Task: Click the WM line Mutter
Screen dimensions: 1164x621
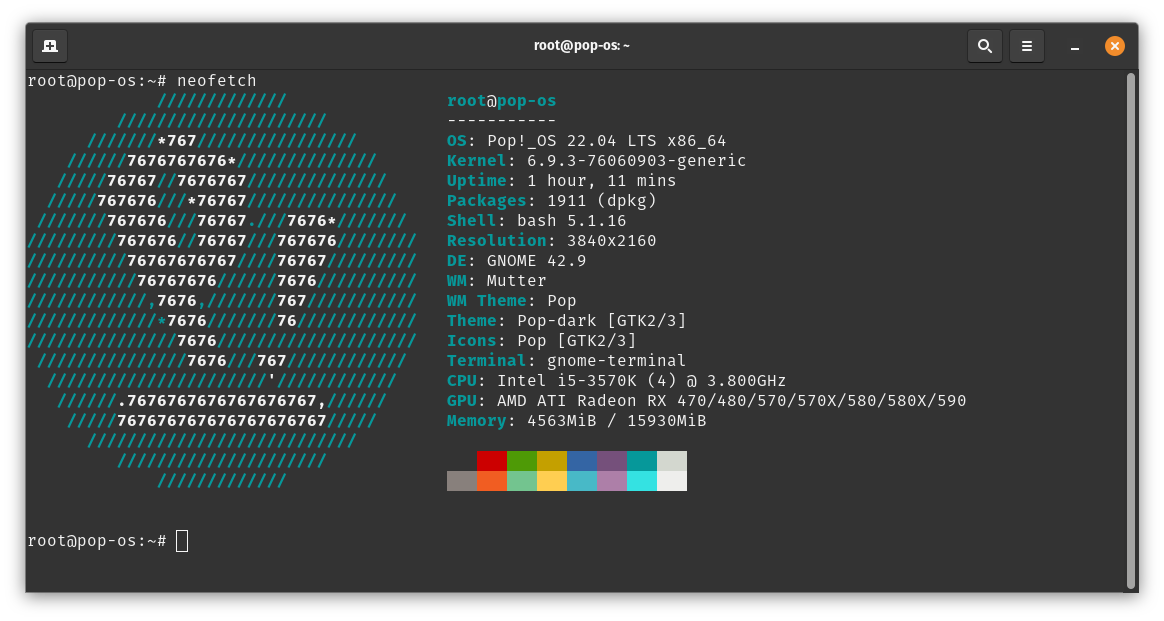Action: pos(497,281)
